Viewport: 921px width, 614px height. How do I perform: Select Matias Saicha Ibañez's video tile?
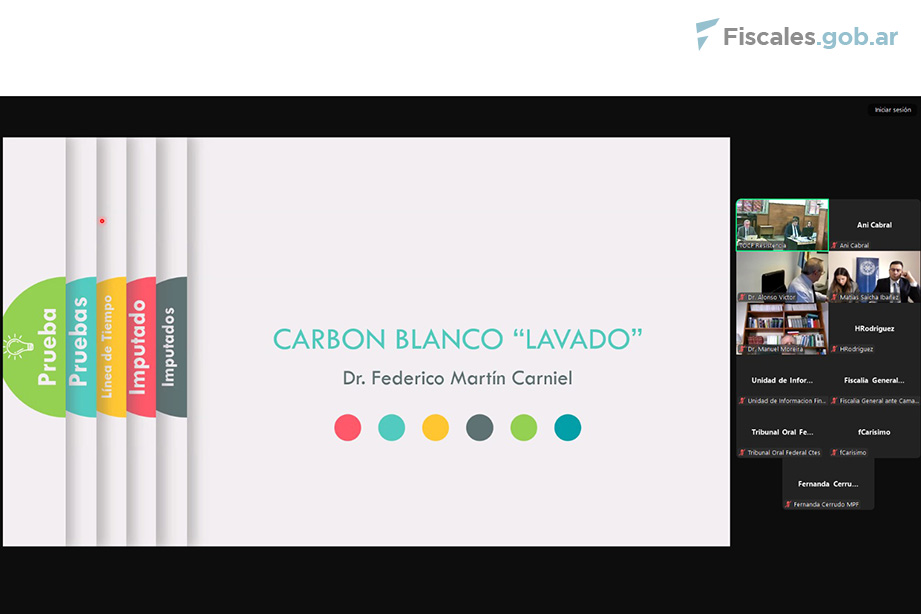point(874,274)
